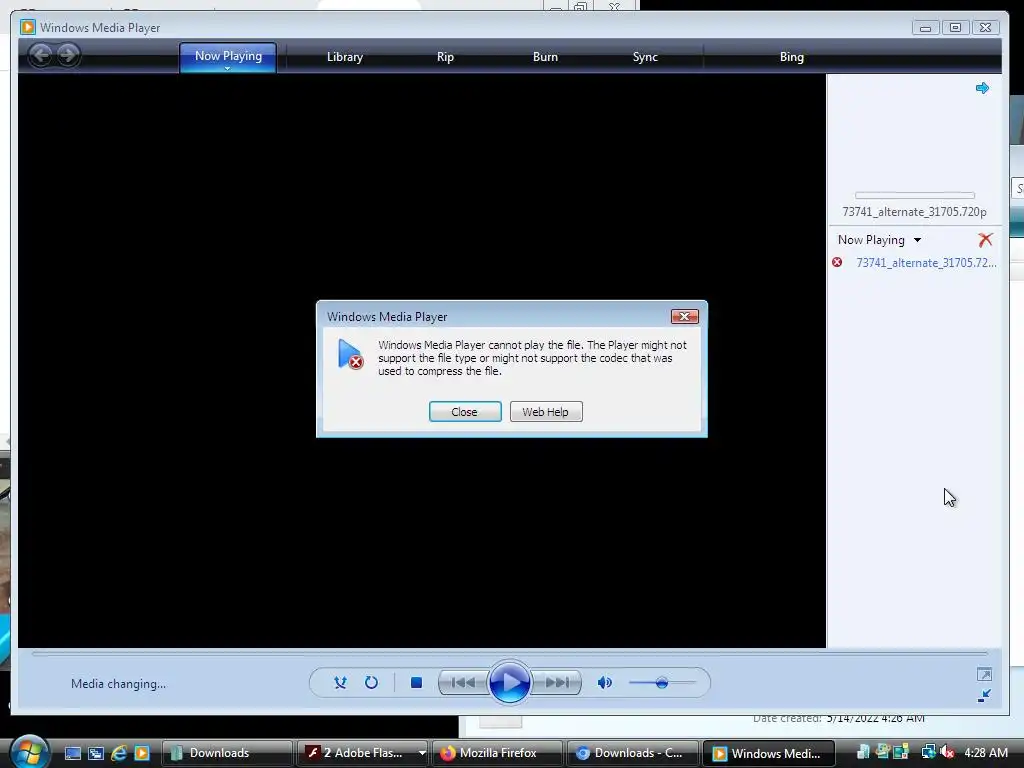Viewport: 1024px width, 768px height.
Task: Click the Previous track button
Action: (x=462, y=682)
